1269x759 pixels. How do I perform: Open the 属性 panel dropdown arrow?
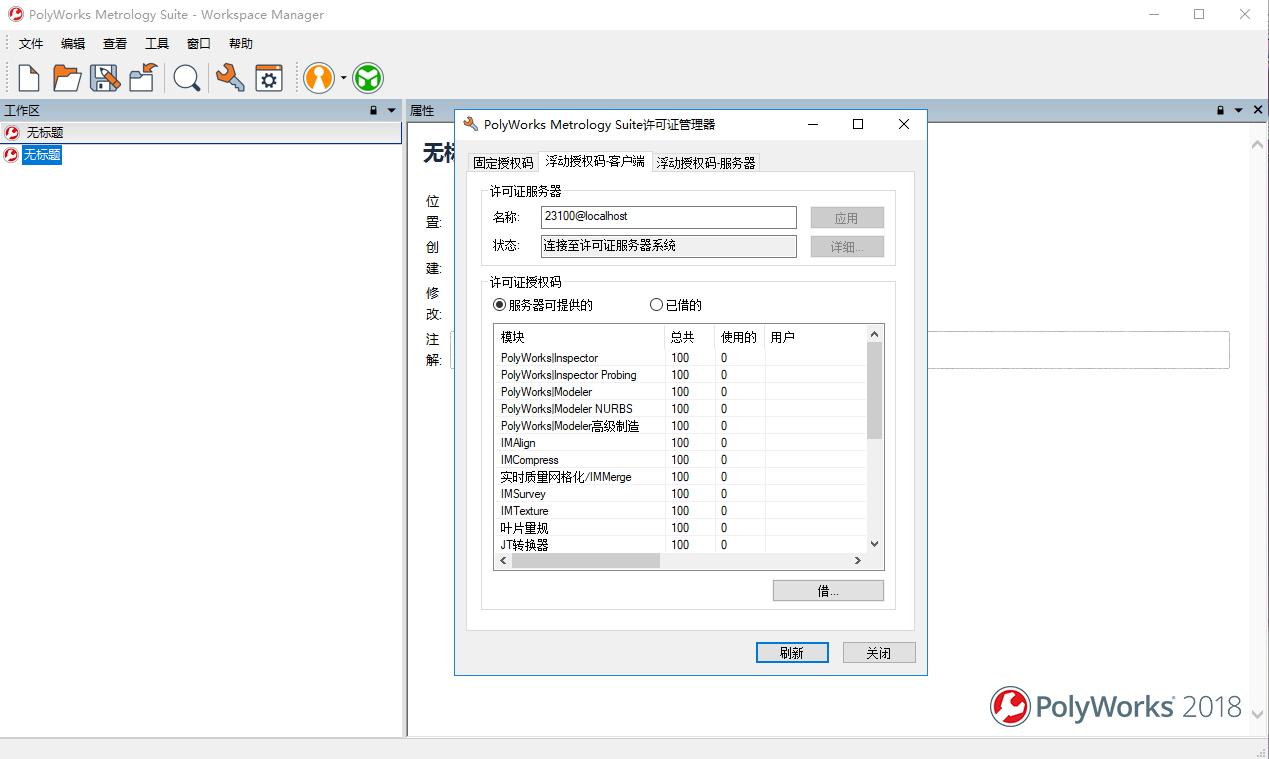coord(1238,111)
